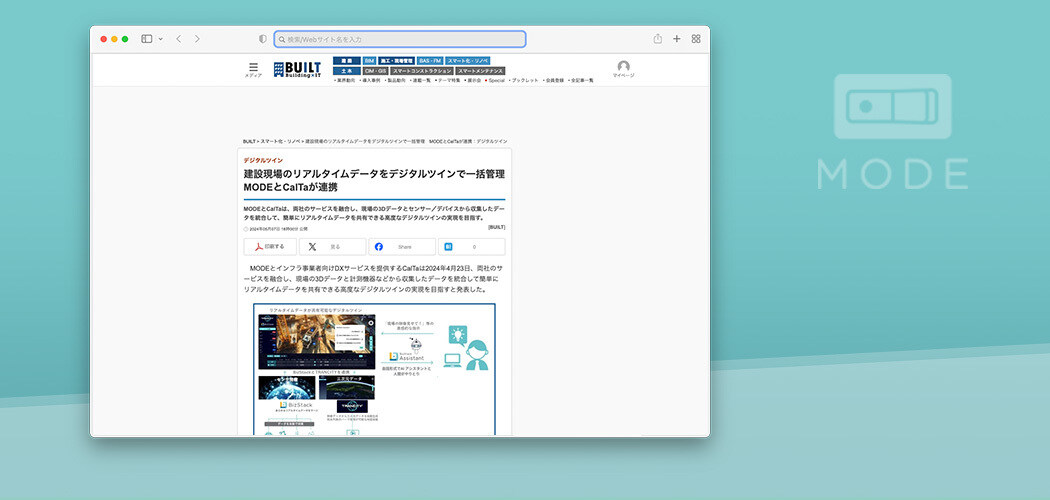
Task: Open the hamburger menu labeled メディア
Action: 253,68
